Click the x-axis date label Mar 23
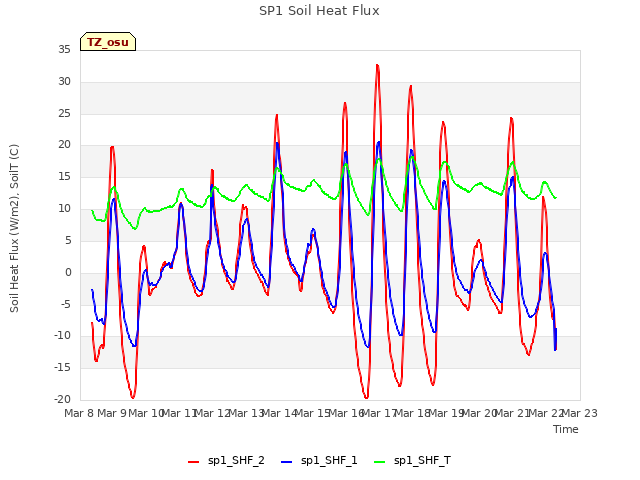 580,413
